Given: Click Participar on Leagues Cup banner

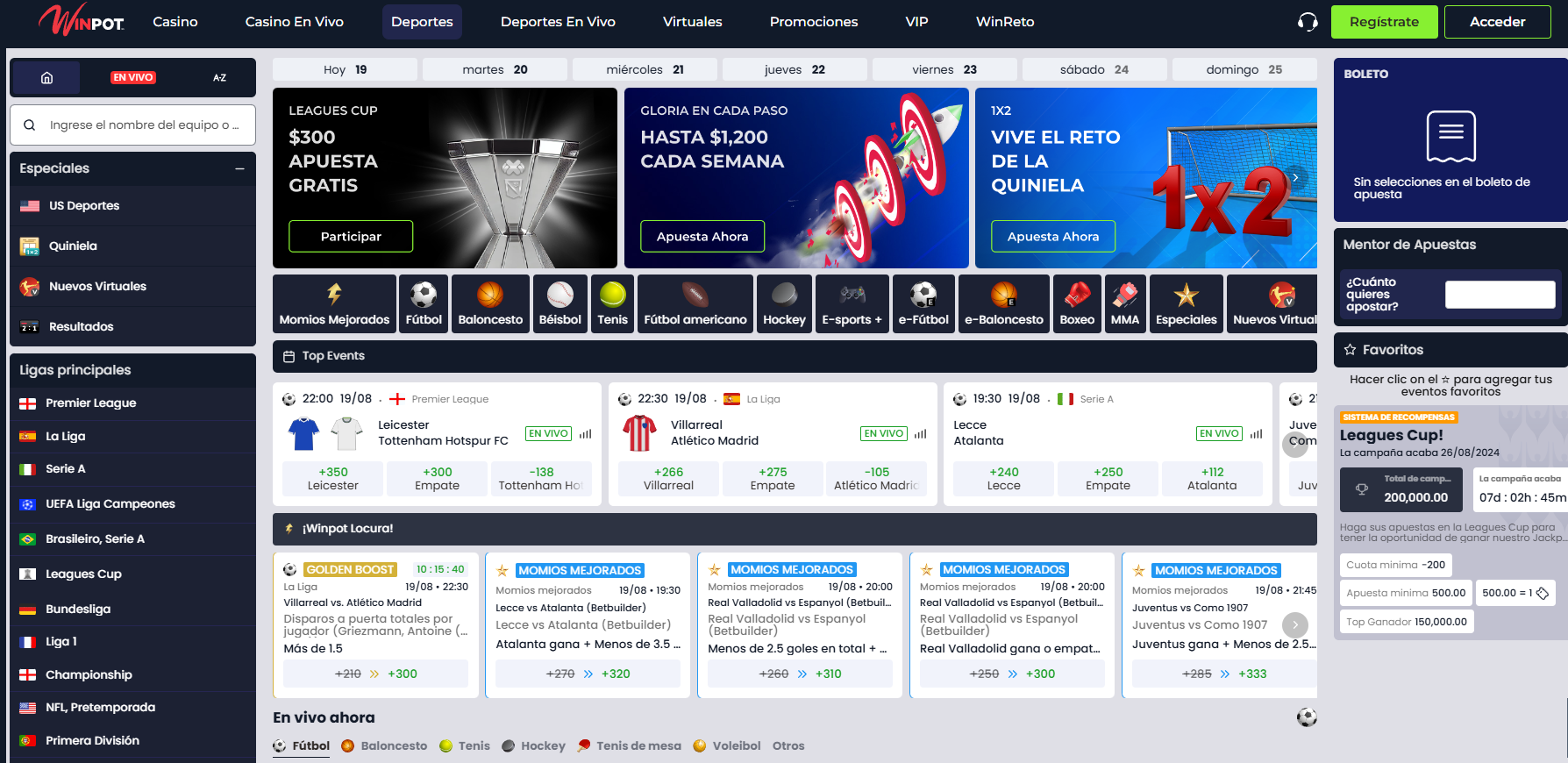Looking at the screenshot, I should [351, 236].
